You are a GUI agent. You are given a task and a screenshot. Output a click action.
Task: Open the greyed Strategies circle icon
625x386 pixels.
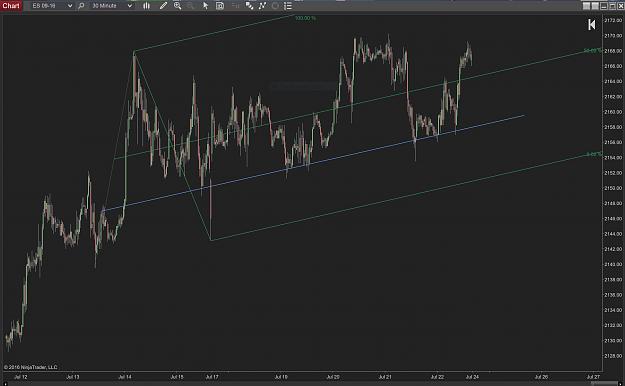[275, 6]
